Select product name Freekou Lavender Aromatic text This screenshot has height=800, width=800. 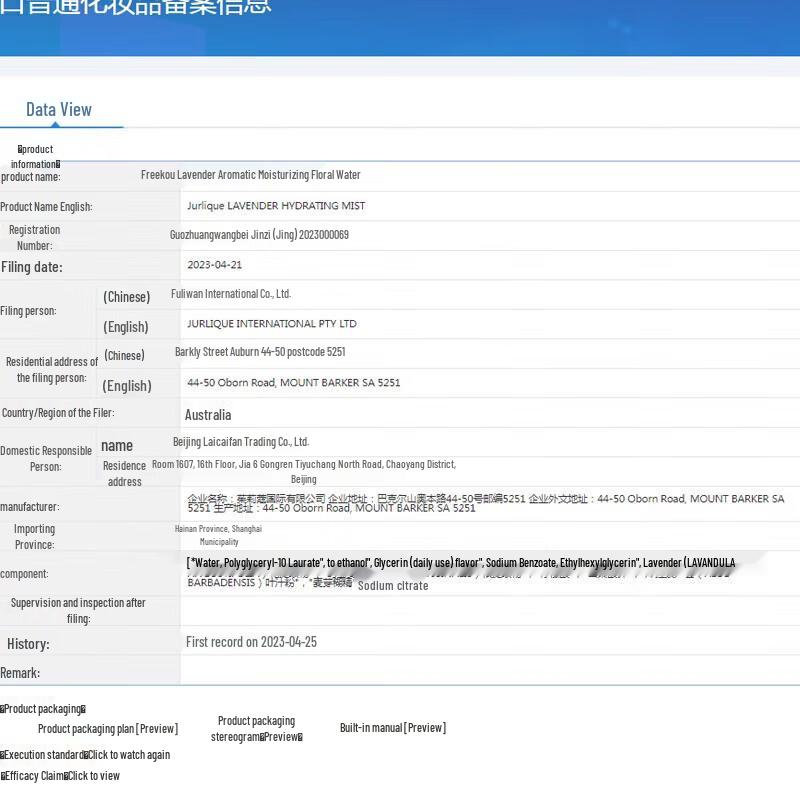pos(251,175)
